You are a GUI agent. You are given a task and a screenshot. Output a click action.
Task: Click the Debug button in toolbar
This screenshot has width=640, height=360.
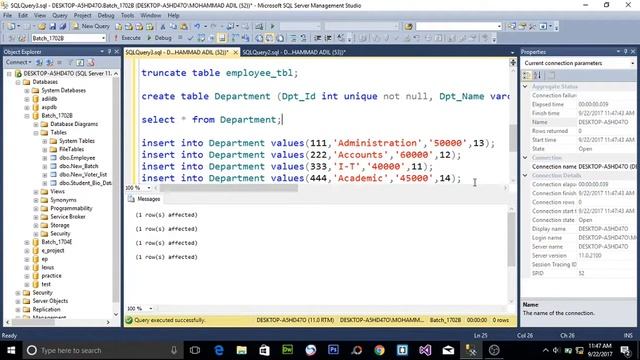pos(159,38)
